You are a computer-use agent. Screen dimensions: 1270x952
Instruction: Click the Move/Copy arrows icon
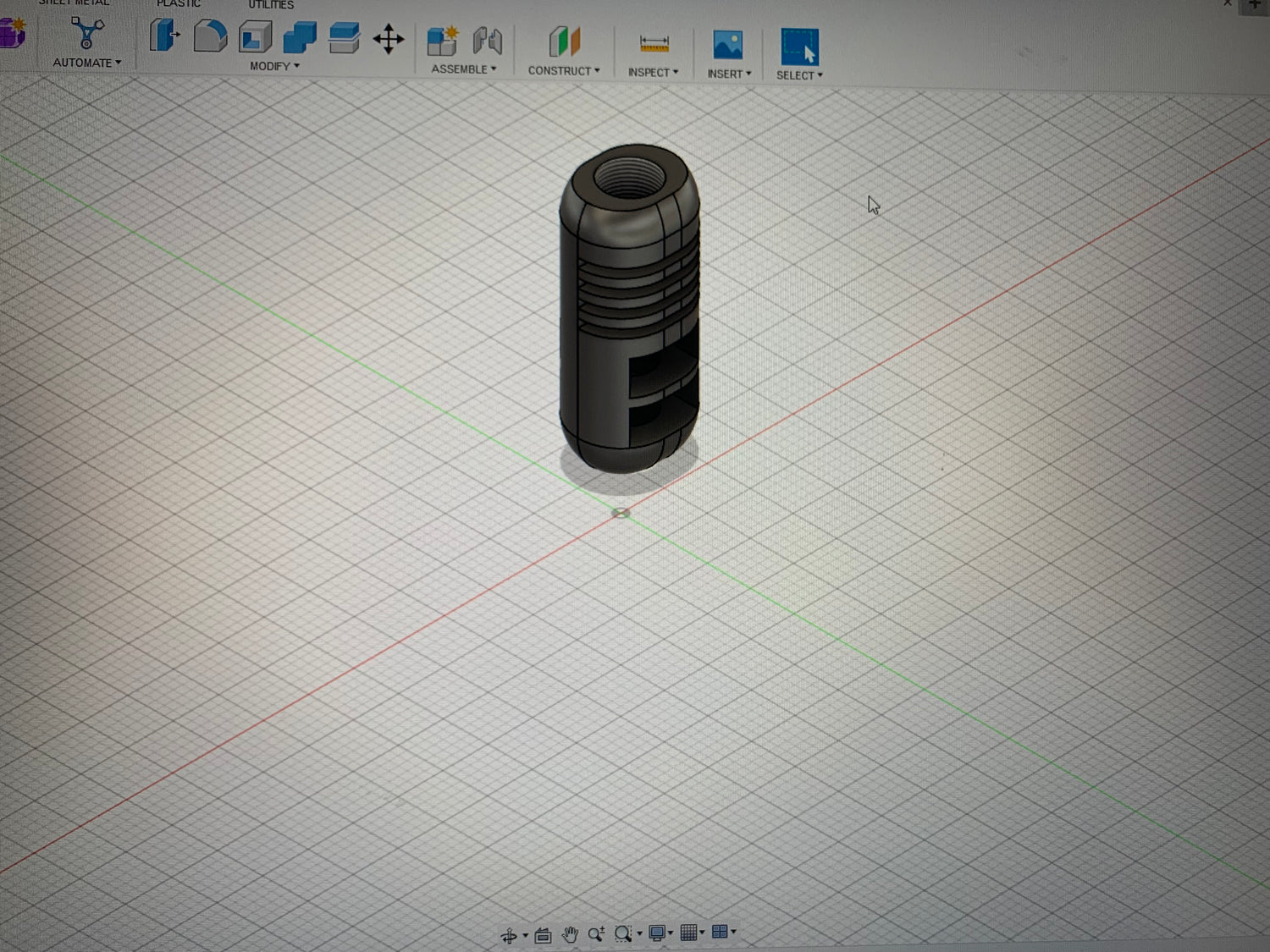tap(389, 39)
